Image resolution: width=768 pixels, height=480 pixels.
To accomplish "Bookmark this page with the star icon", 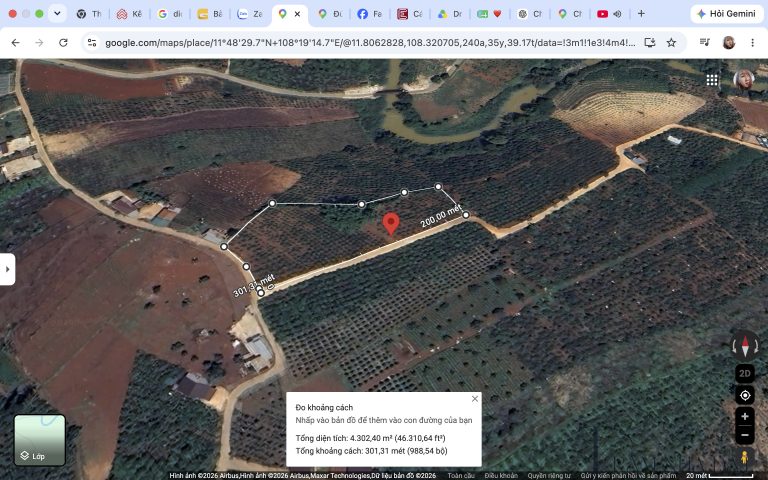I will pos(672,43).
